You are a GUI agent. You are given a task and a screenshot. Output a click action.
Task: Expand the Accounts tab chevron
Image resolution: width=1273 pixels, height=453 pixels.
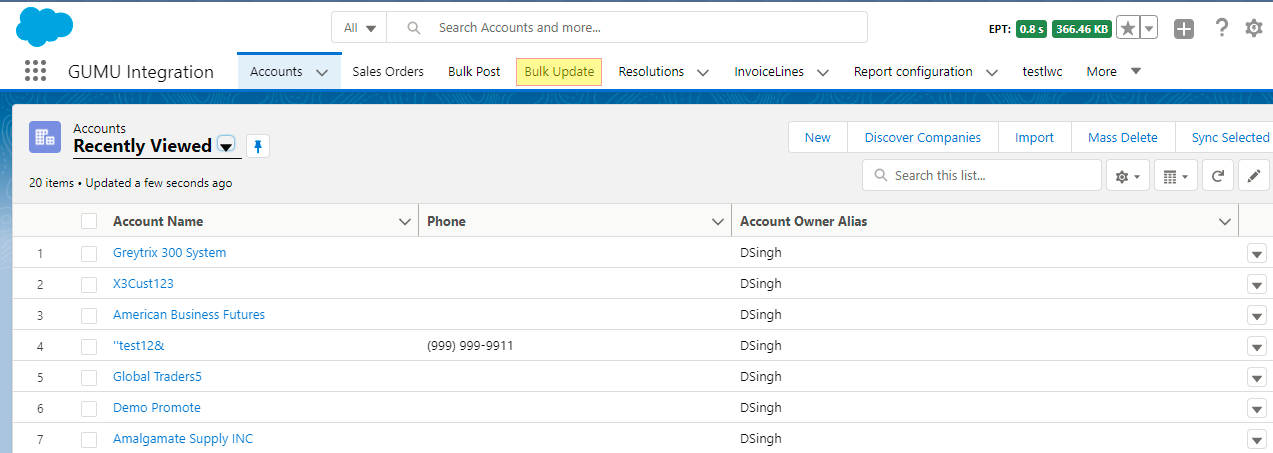pos(322,72)
